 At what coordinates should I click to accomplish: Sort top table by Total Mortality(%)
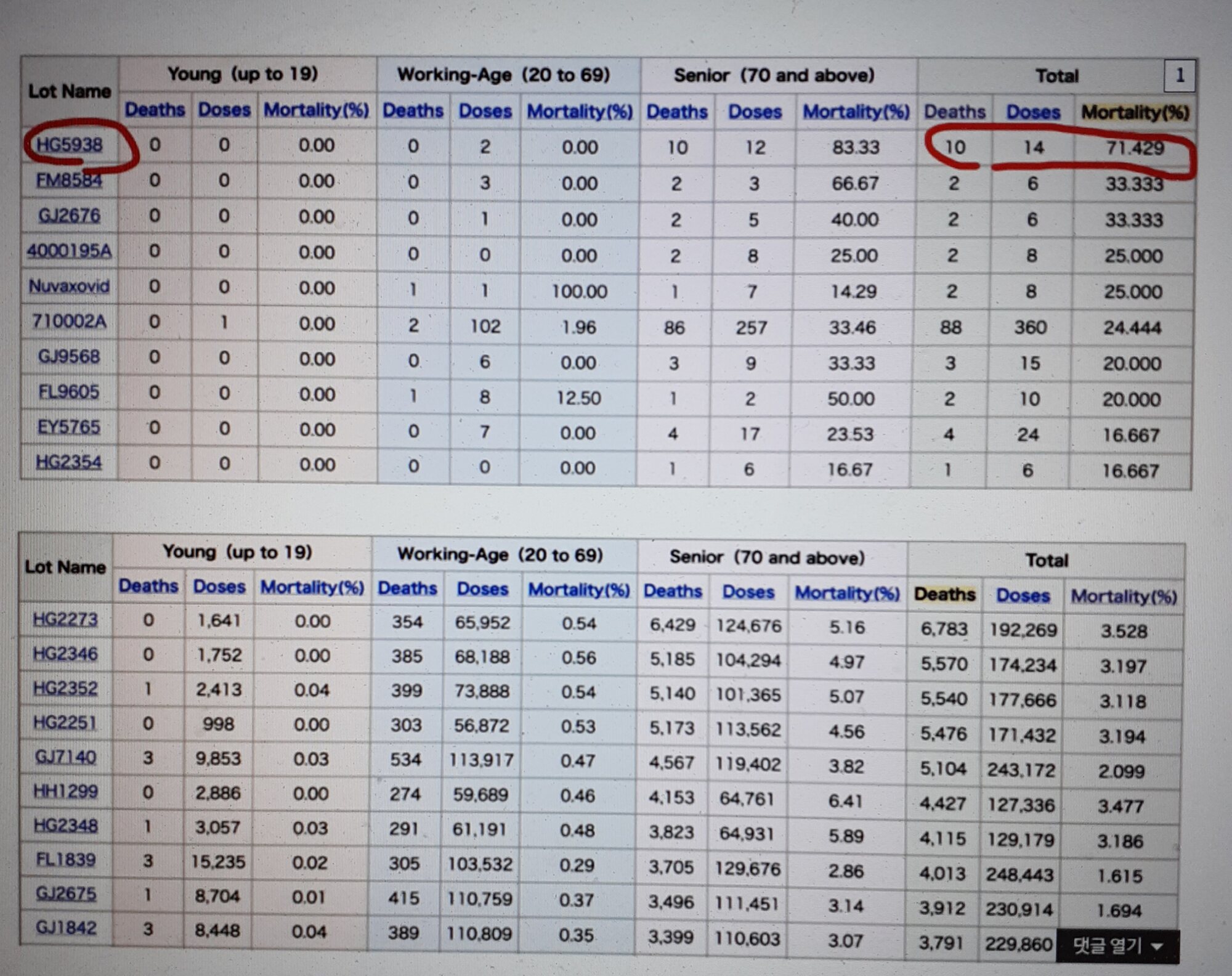point(1135,112)
